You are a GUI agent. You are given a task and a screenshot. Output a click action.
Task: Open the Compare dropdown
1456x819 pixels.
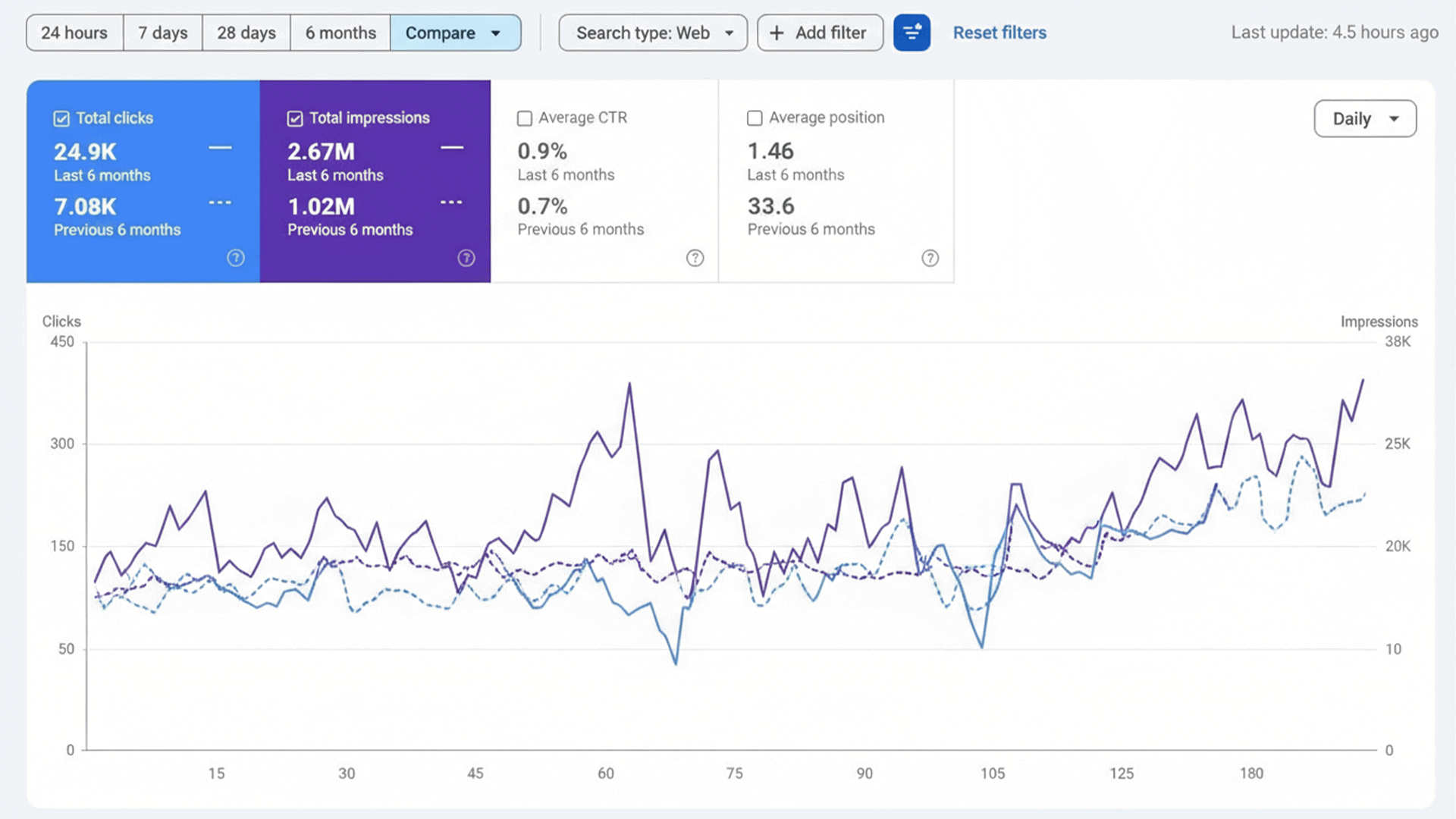coord(455,33)
